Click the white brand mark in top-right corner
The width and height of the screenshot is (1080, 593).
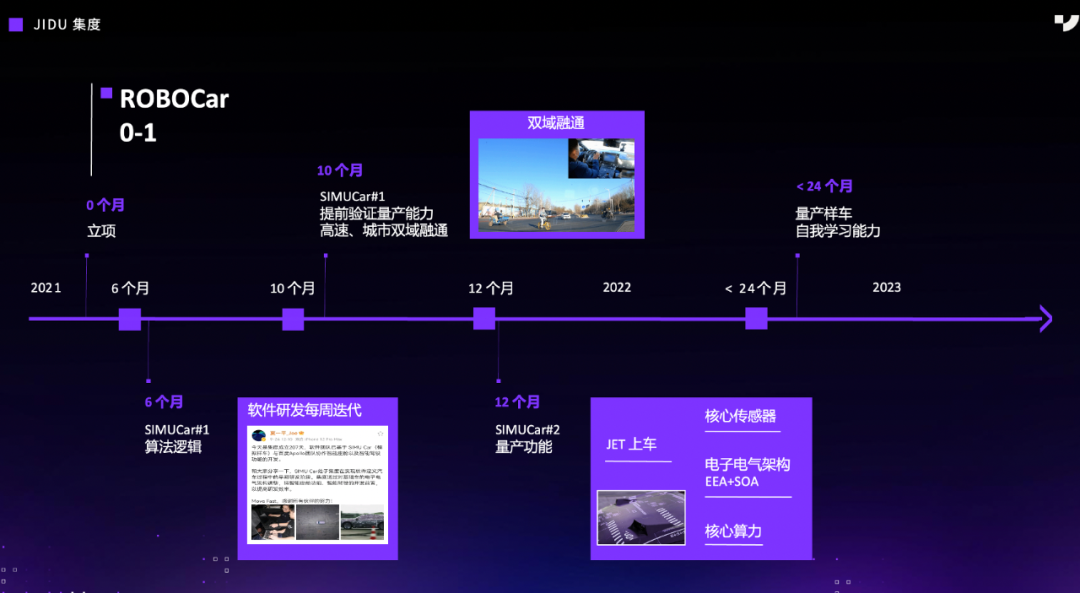pyautogui.click(x=1066, y=23)
